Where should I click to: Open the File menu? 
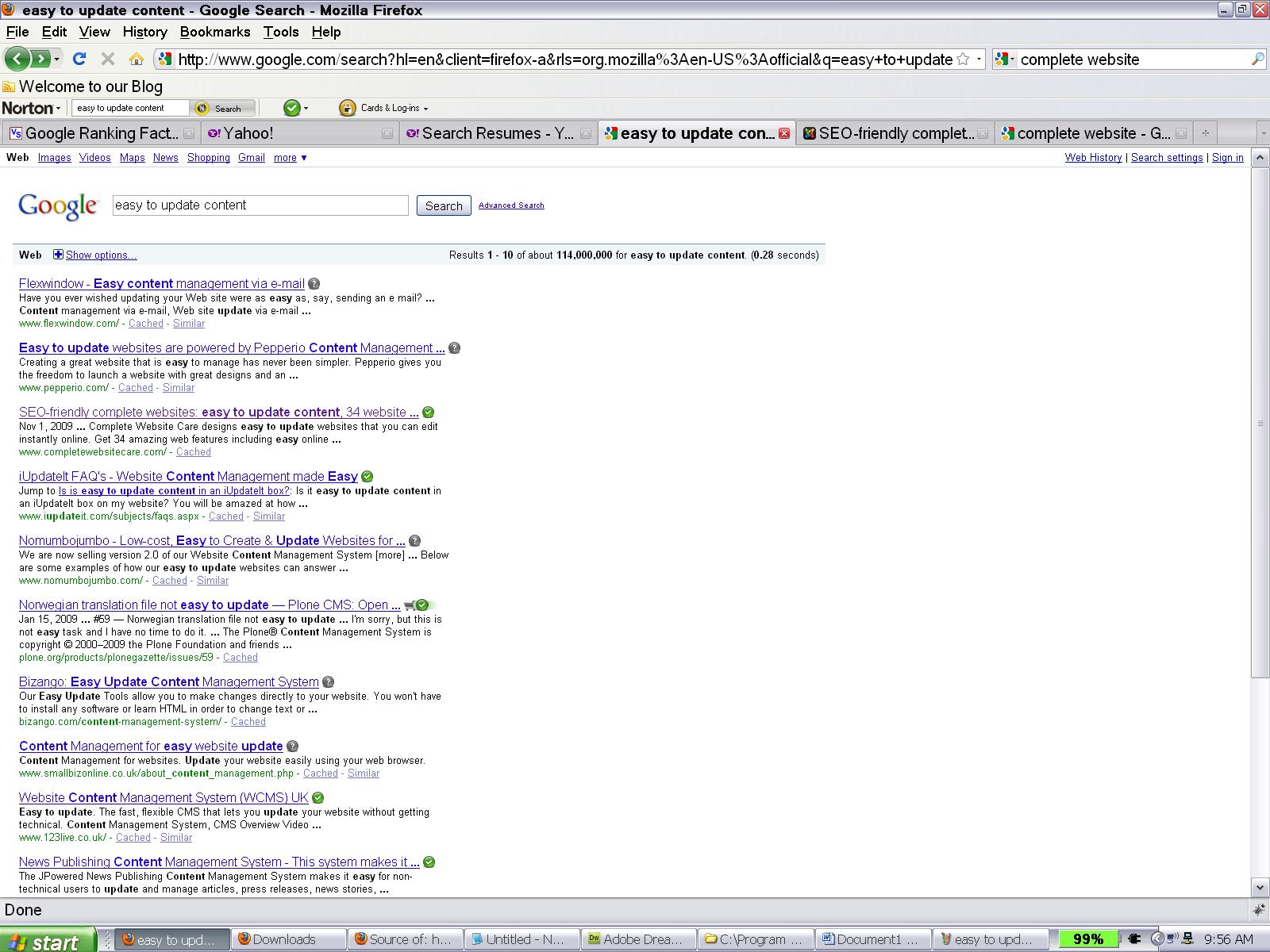pyautogui.click(x=17, y=32)
